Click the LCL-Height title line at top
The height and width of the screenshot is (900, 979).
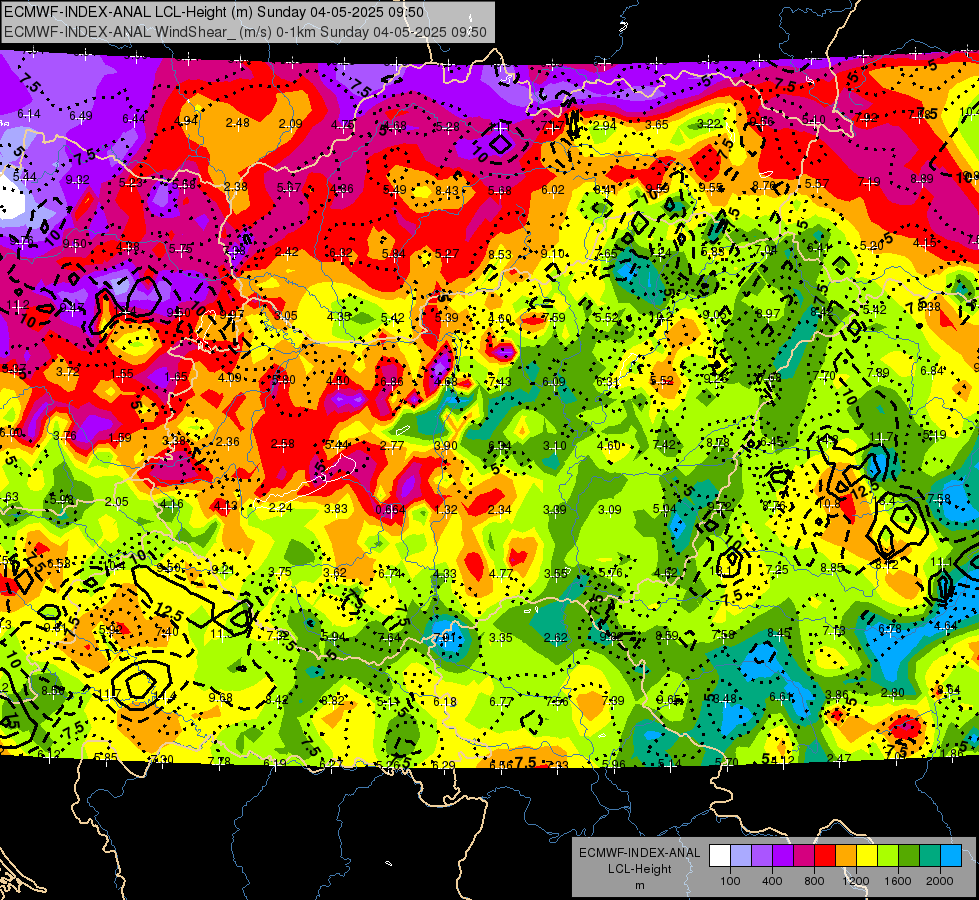[214, 12]
